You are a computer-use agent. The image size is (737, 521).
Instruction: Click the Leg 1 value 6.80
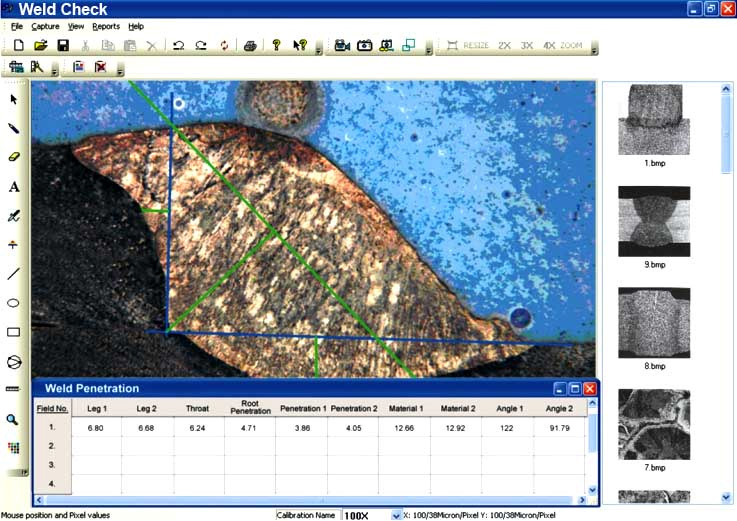pyautogui.click(x=95, y=428)
